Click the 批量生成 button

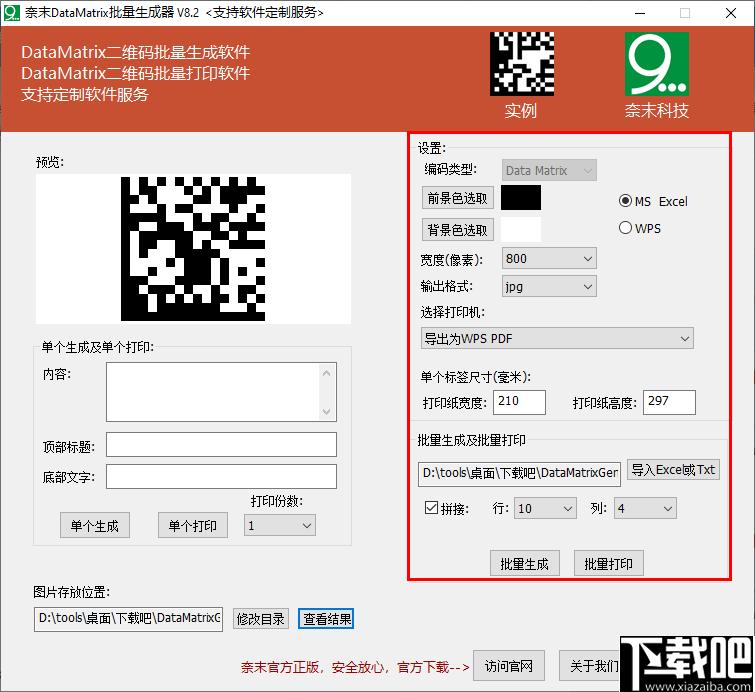[x=525, y=563]
